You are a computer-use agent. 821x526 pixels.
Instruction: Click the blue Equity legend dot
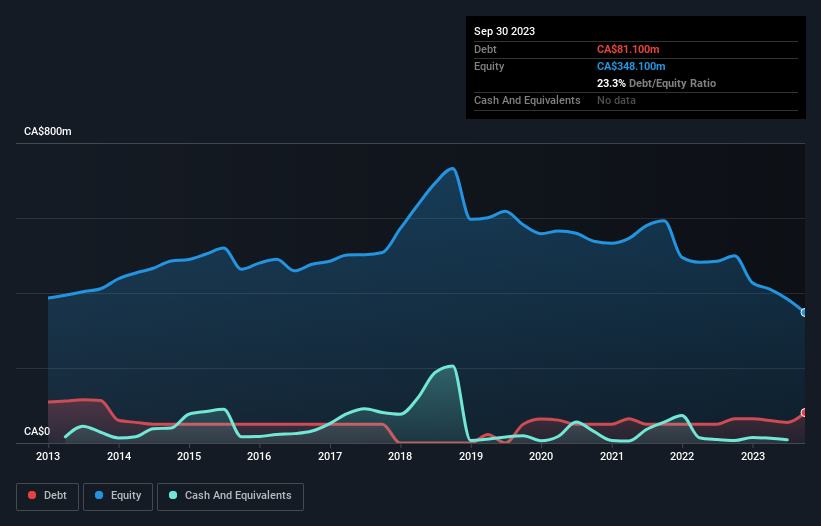[x=99, y=495]
